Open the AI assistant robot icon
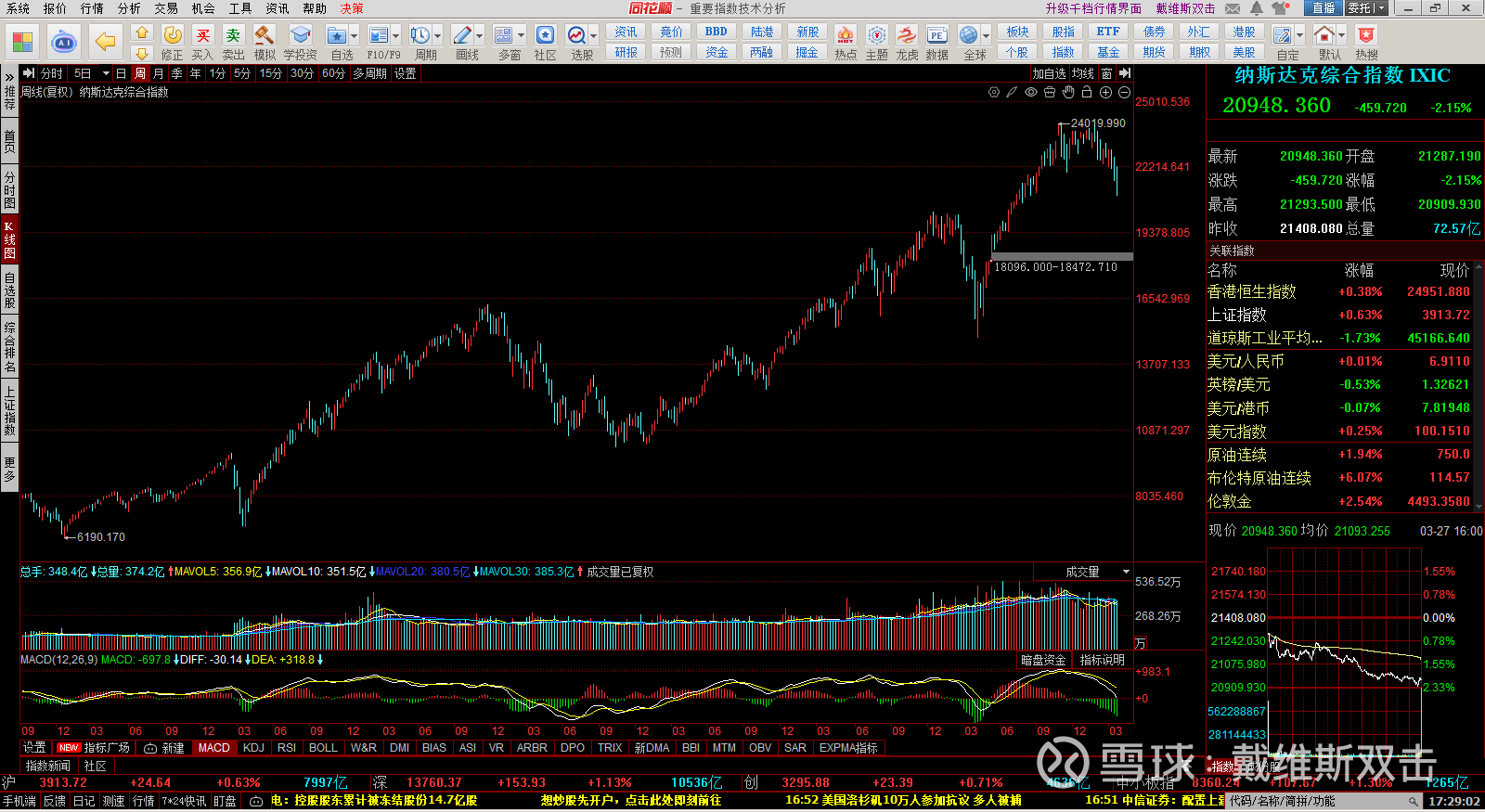1485x812 pixels. pyautogui.click(x=63, y=42)
